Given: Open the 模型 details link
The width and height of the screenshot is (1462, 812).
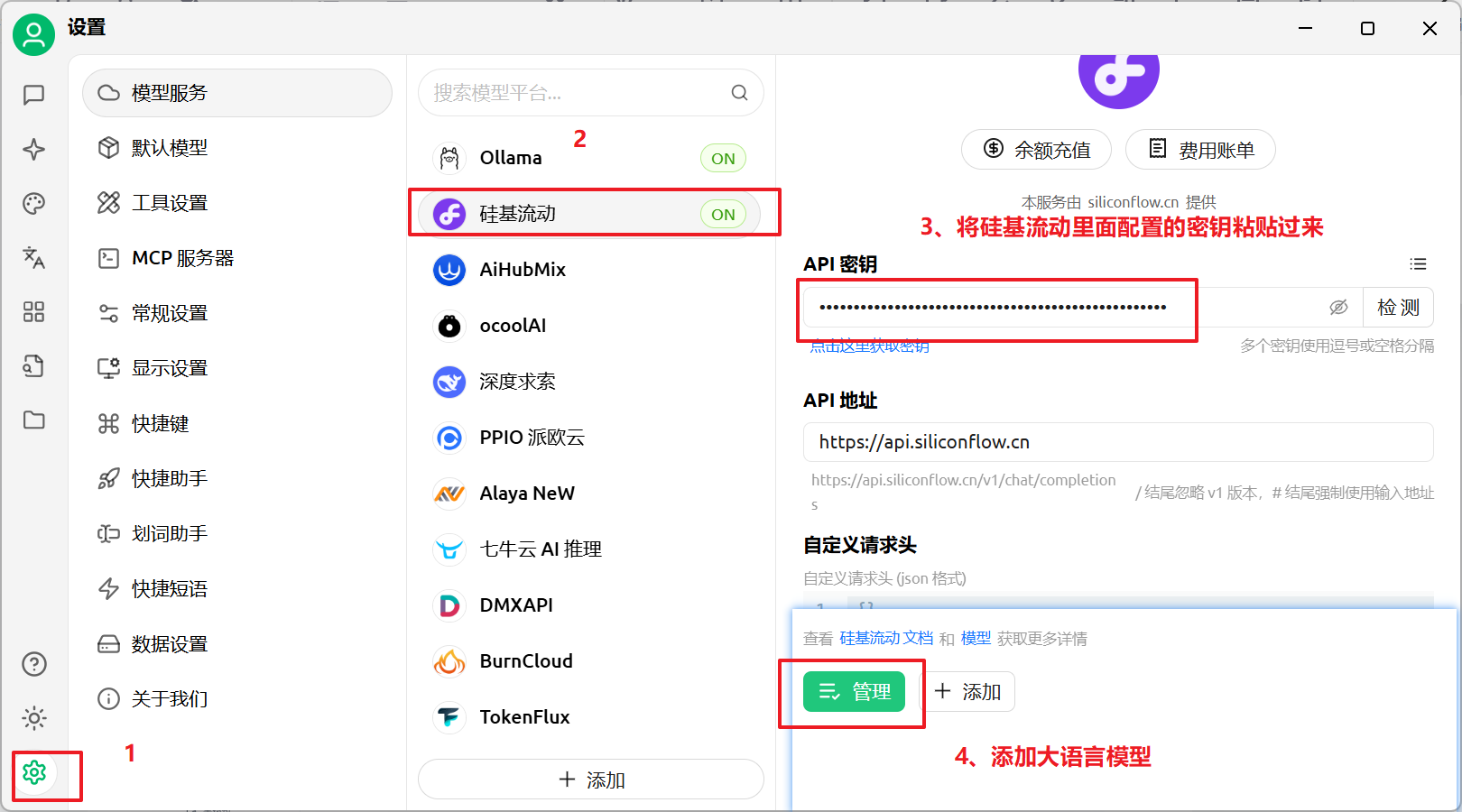Looking at the screenshot, I should coord(976,639).
